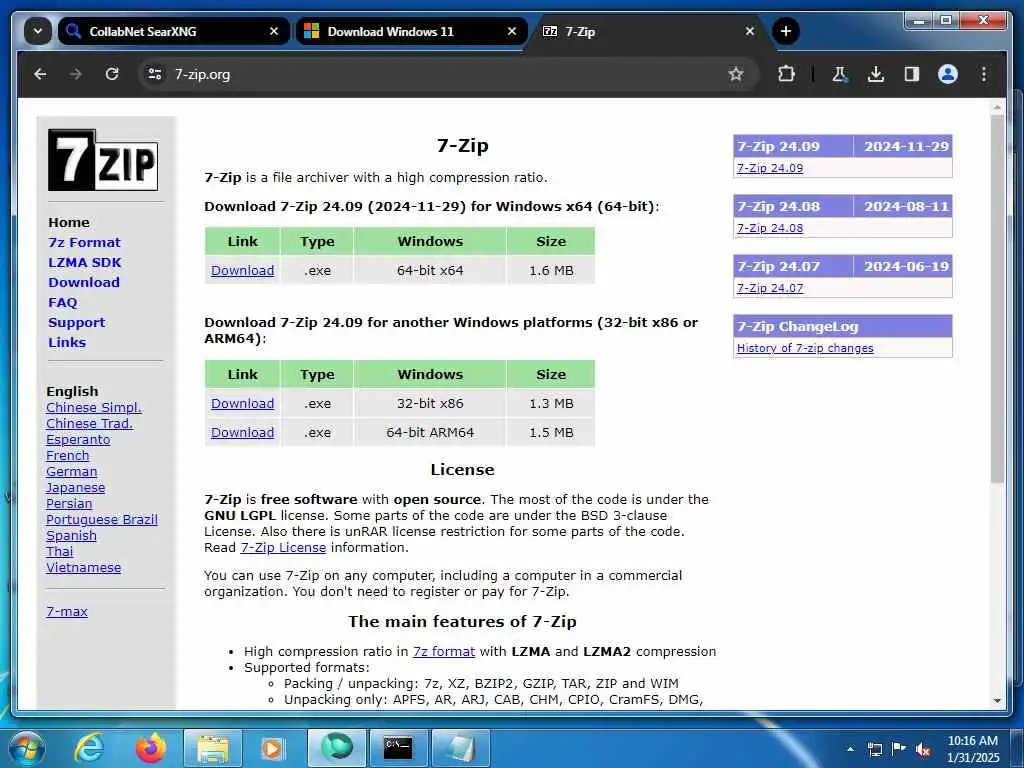Open Chrome Labs flask icon
The width and height of the screenshot is (1024, 768).
840,74
